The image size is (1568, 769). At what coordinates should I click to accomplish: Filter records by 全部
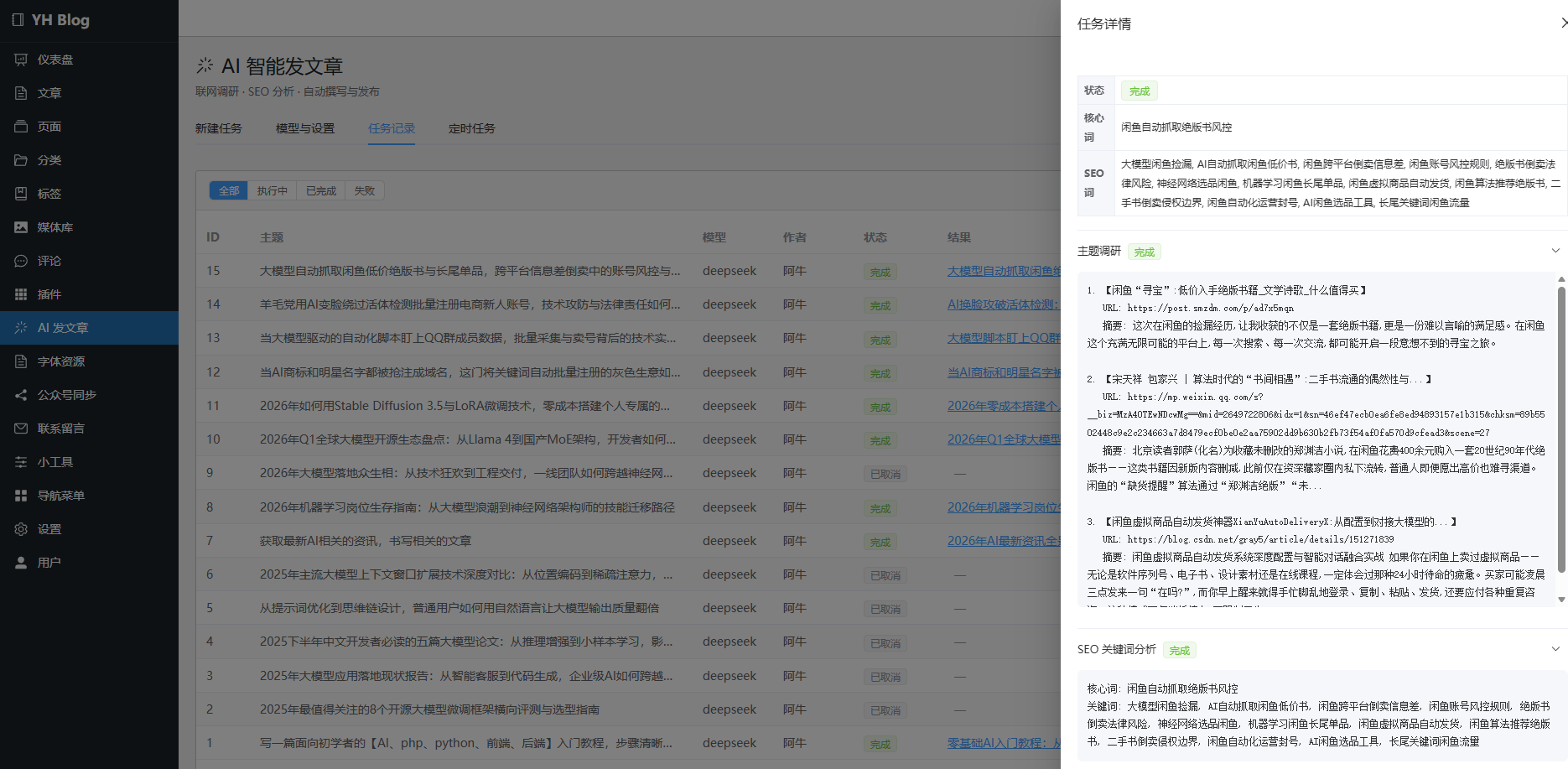click(229, 191)
